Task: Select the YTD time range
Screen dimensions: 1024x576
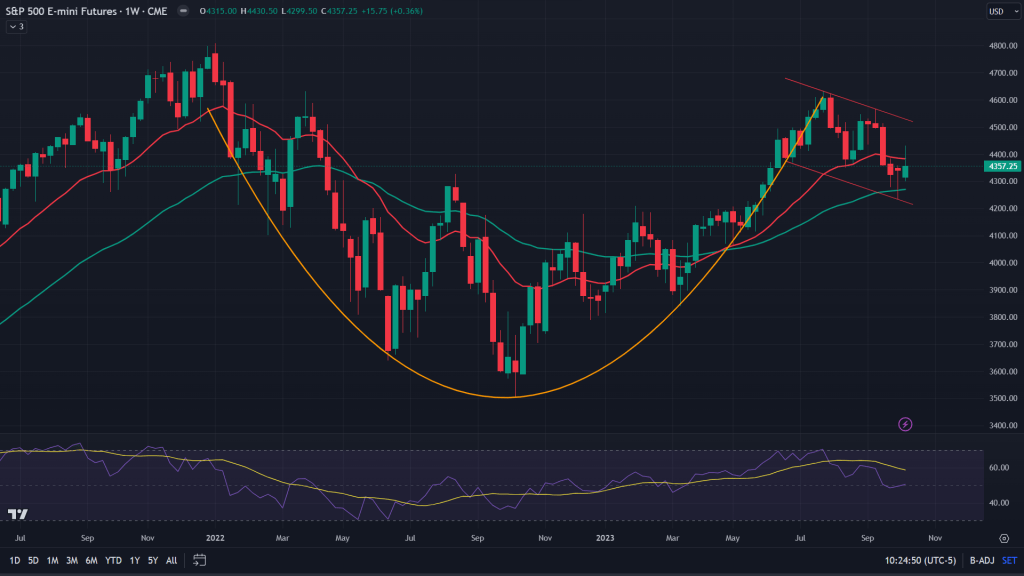Action: click(112, 560)
